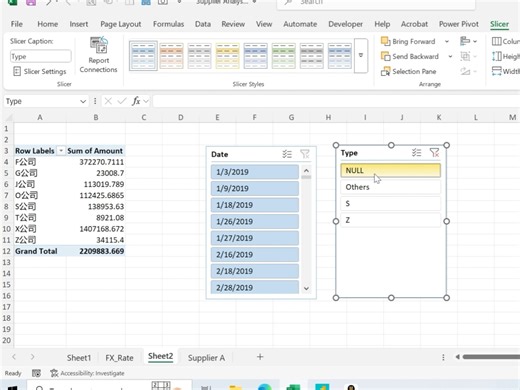Viewport: 520px width, 390px height.
Task: Toggle Others in Type slicer
Action: [x=390, y=187]
